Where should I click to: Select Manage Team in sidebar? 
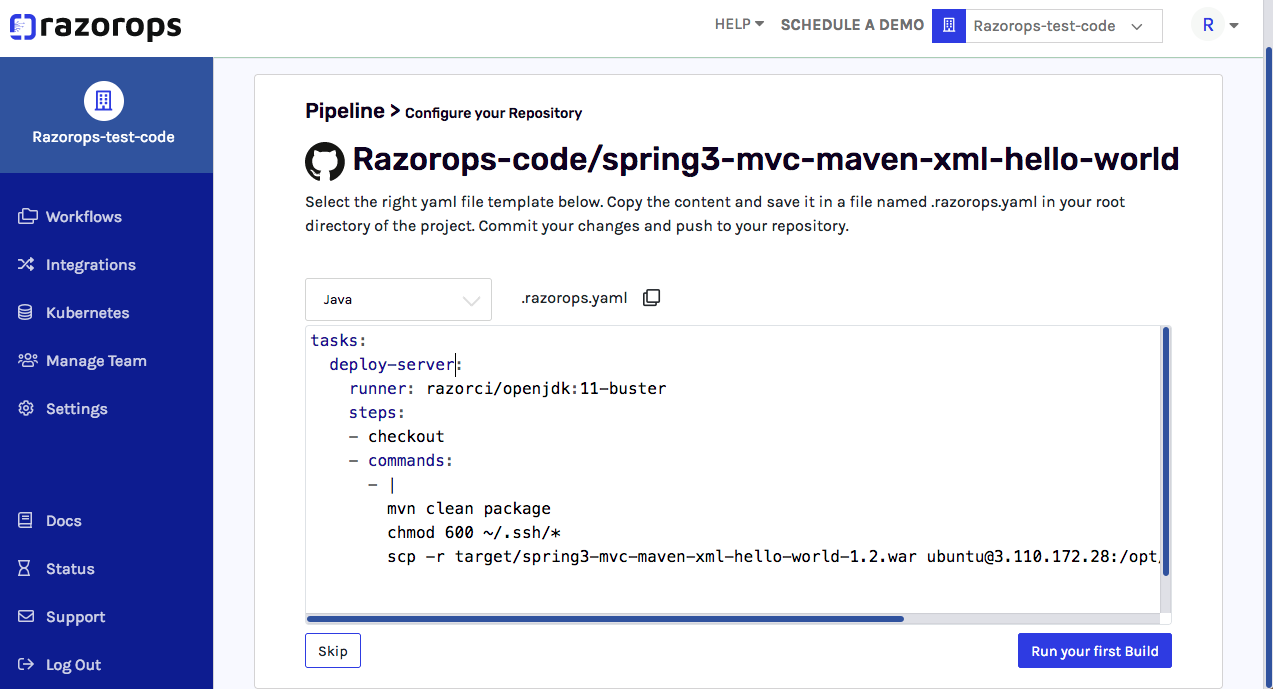tap(96, 361)
